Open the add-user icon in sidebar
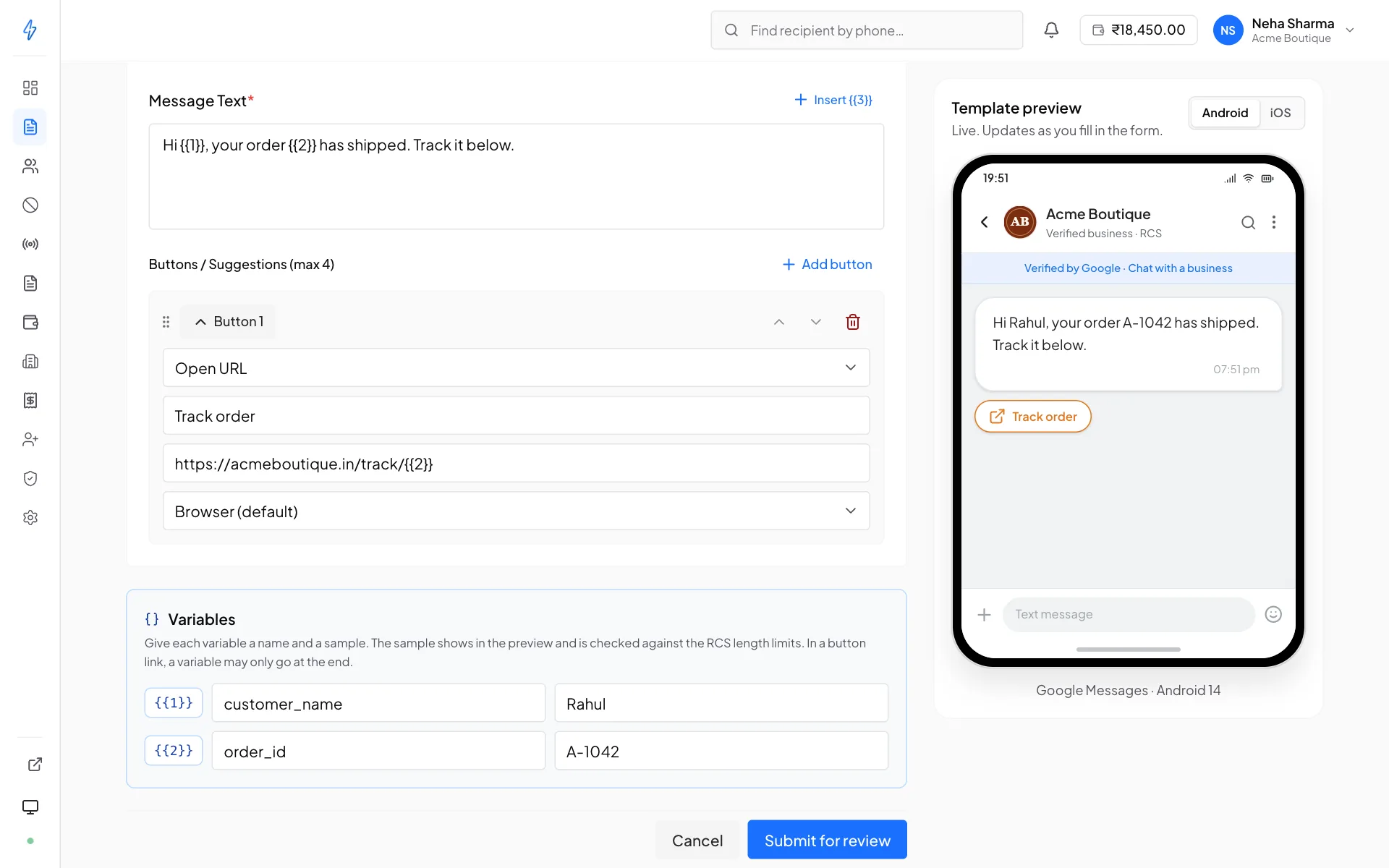 point(30,440)
